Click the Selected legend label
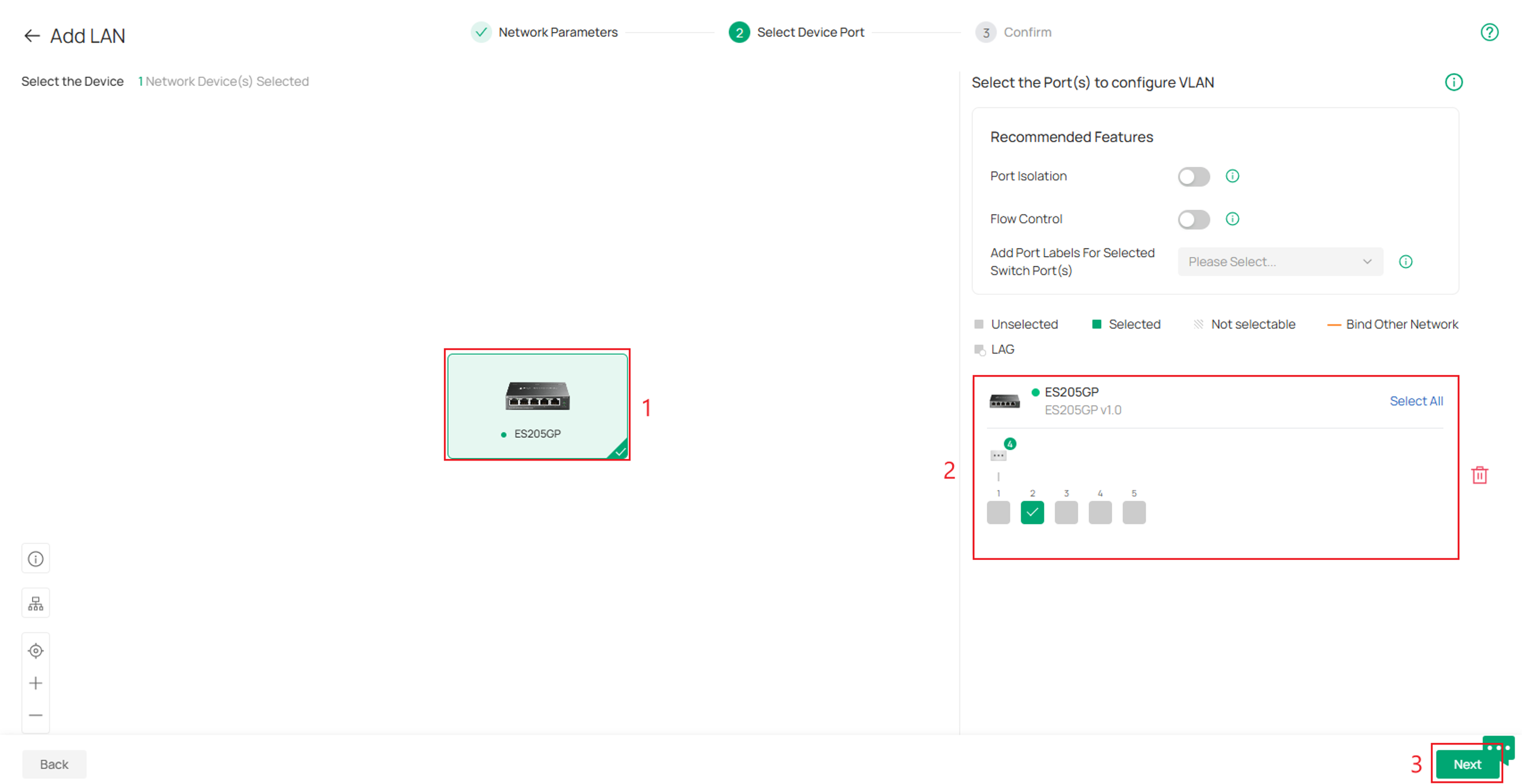This screenshot has height=784, width=1522. click(x=1134, y=324)
